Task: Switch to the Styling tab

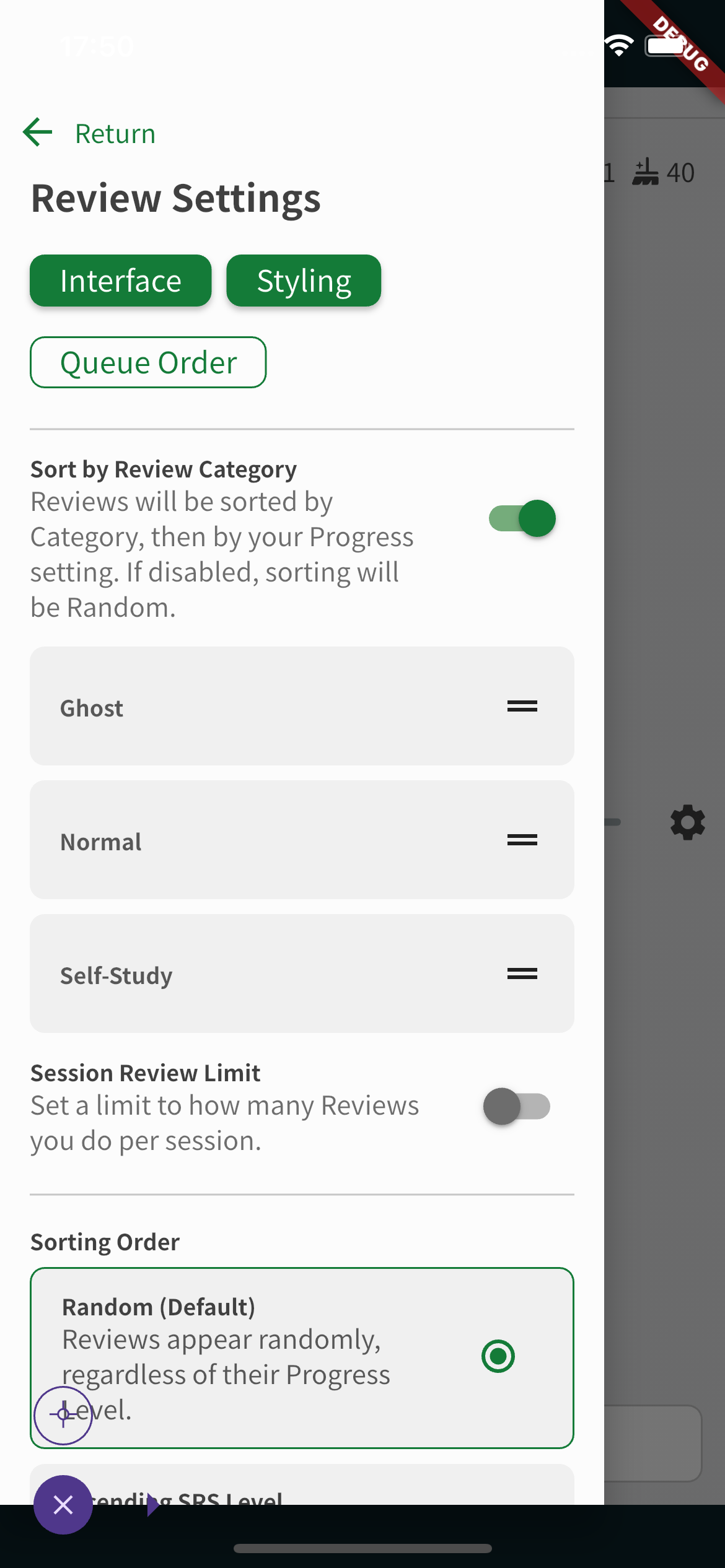Action: pyautogui.click(x=304, y=281)
